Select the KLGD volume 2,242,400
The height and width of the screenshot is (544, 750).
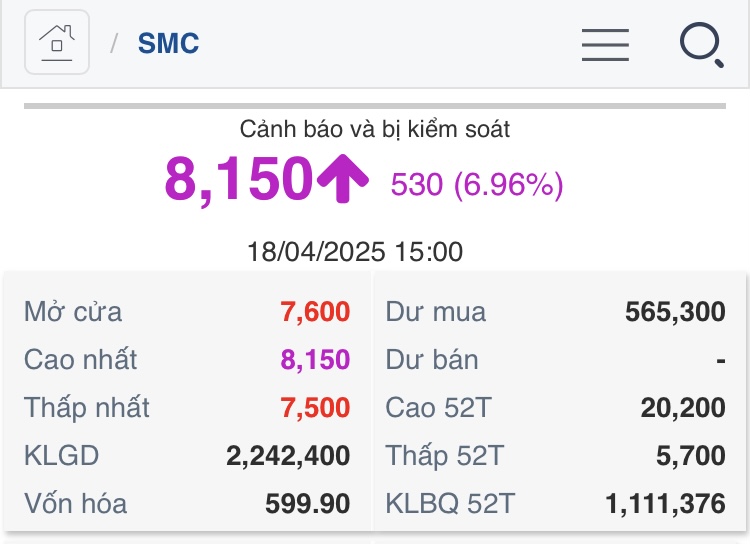pos(288,456)
